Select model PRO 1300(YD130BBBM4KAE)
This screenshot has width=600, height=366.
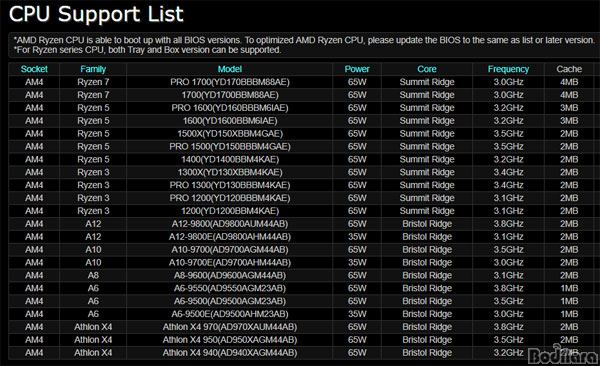coord(230,185)
